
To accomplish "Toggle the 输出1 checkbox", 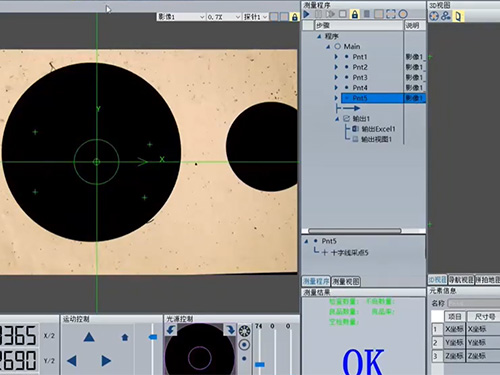I will coord(347,118).
